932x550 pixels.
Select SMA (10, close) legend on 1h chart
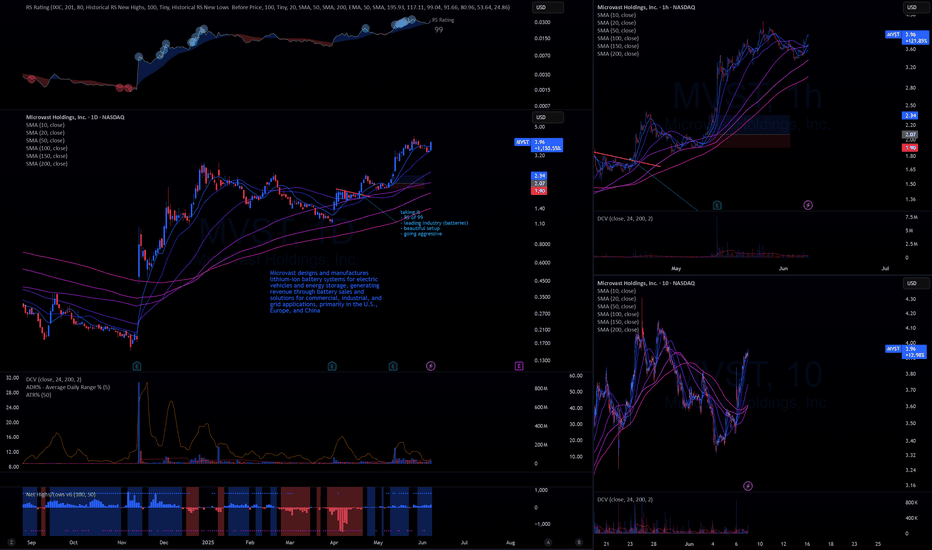616,15
